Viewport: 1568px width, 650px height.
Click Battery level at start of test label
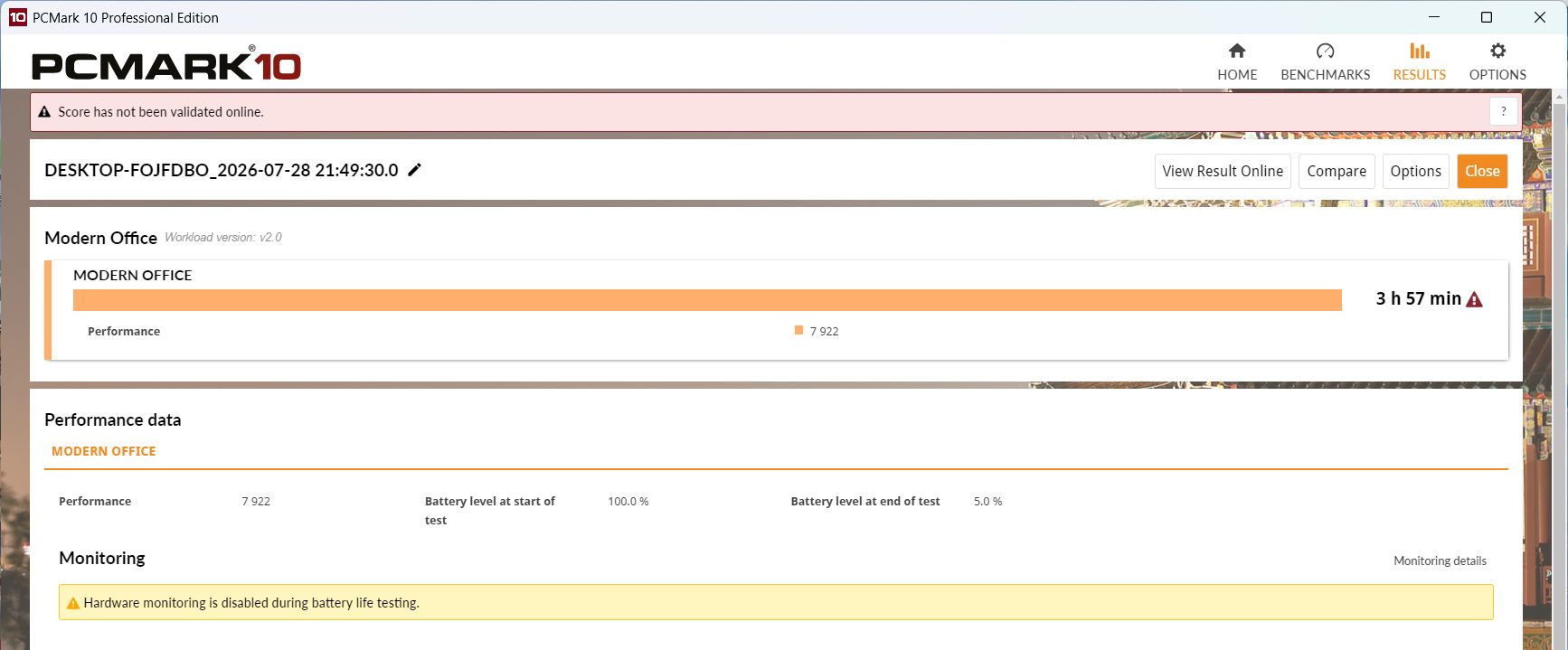(490, 510)
